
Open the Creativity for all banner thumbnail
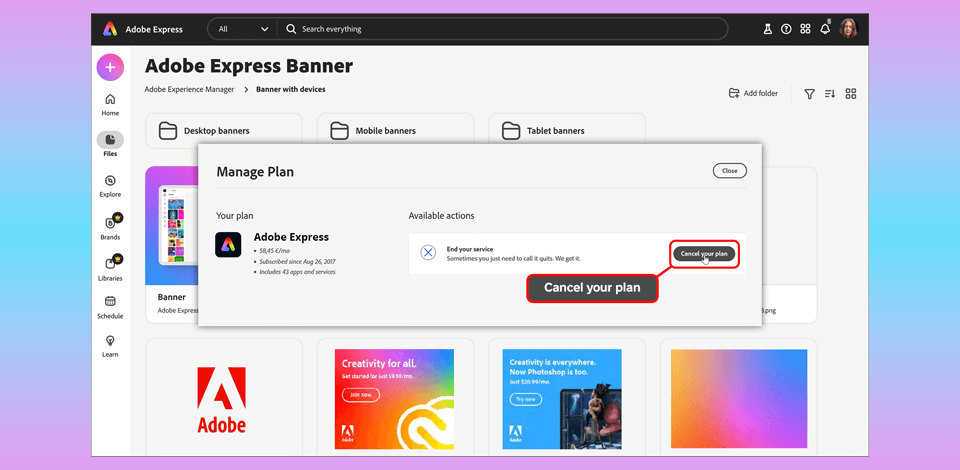coord(394,399)
